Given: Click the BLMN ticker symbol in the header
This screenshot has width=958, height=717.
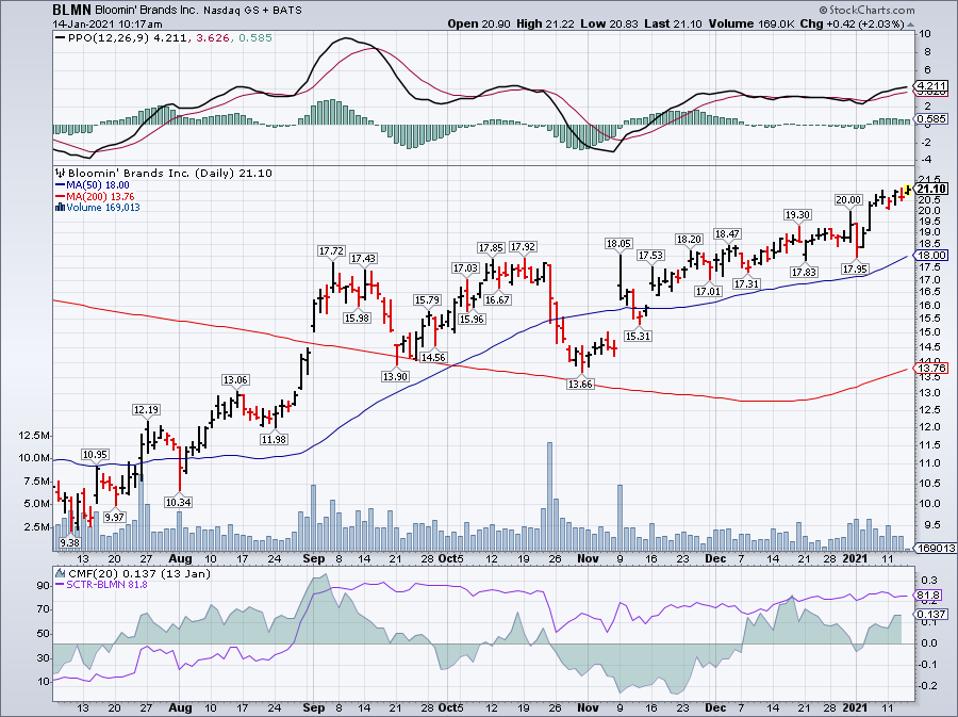Looking at the screenshot, I should [71, 10].
